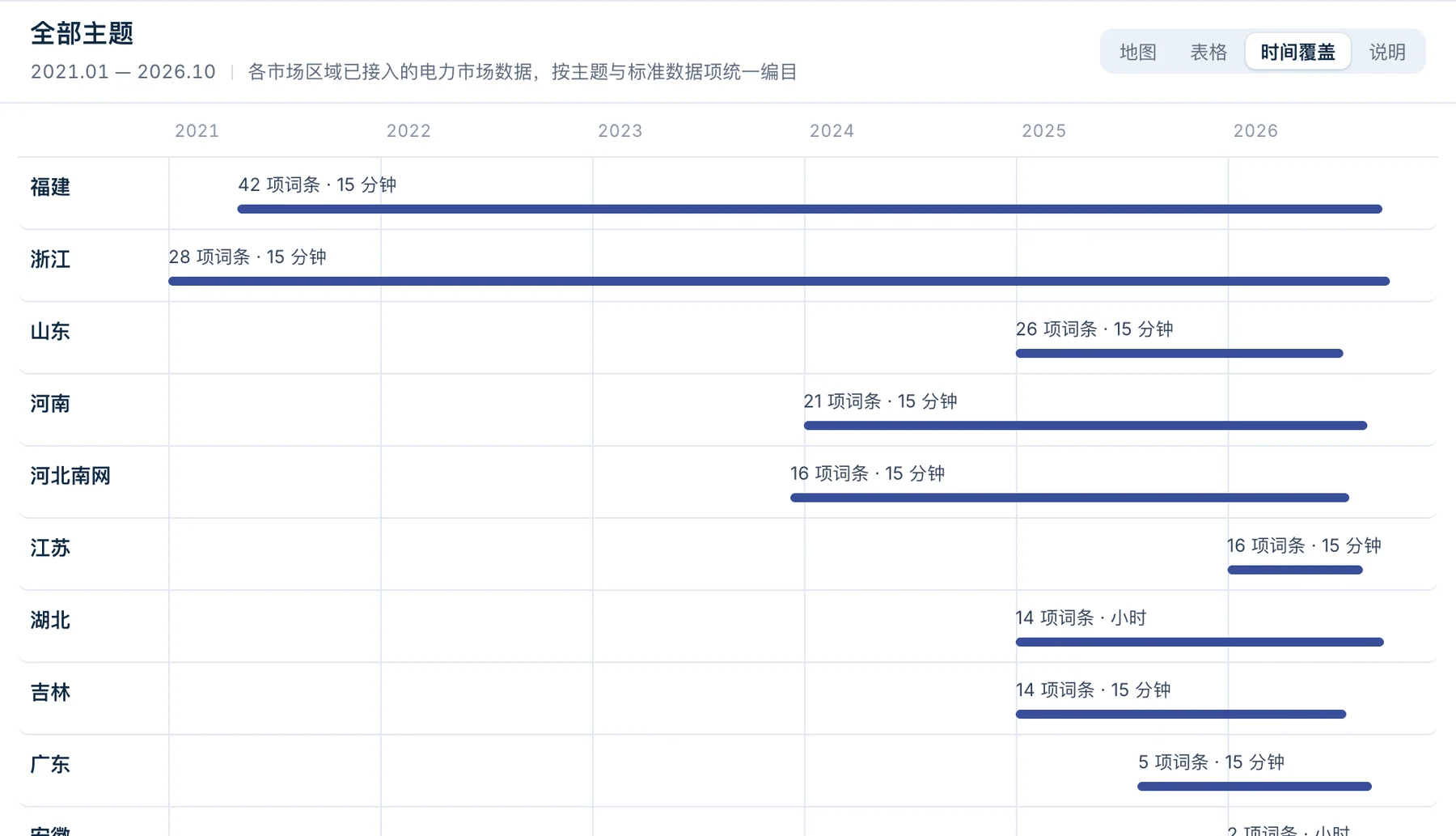Select the 河南 row label

click(50, 403)
